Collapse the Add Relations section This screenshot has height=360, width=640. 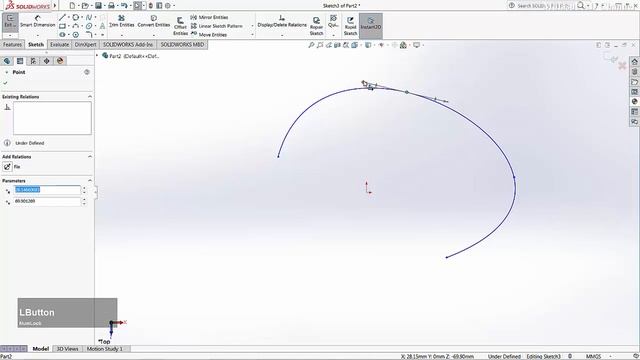[90, 157]
